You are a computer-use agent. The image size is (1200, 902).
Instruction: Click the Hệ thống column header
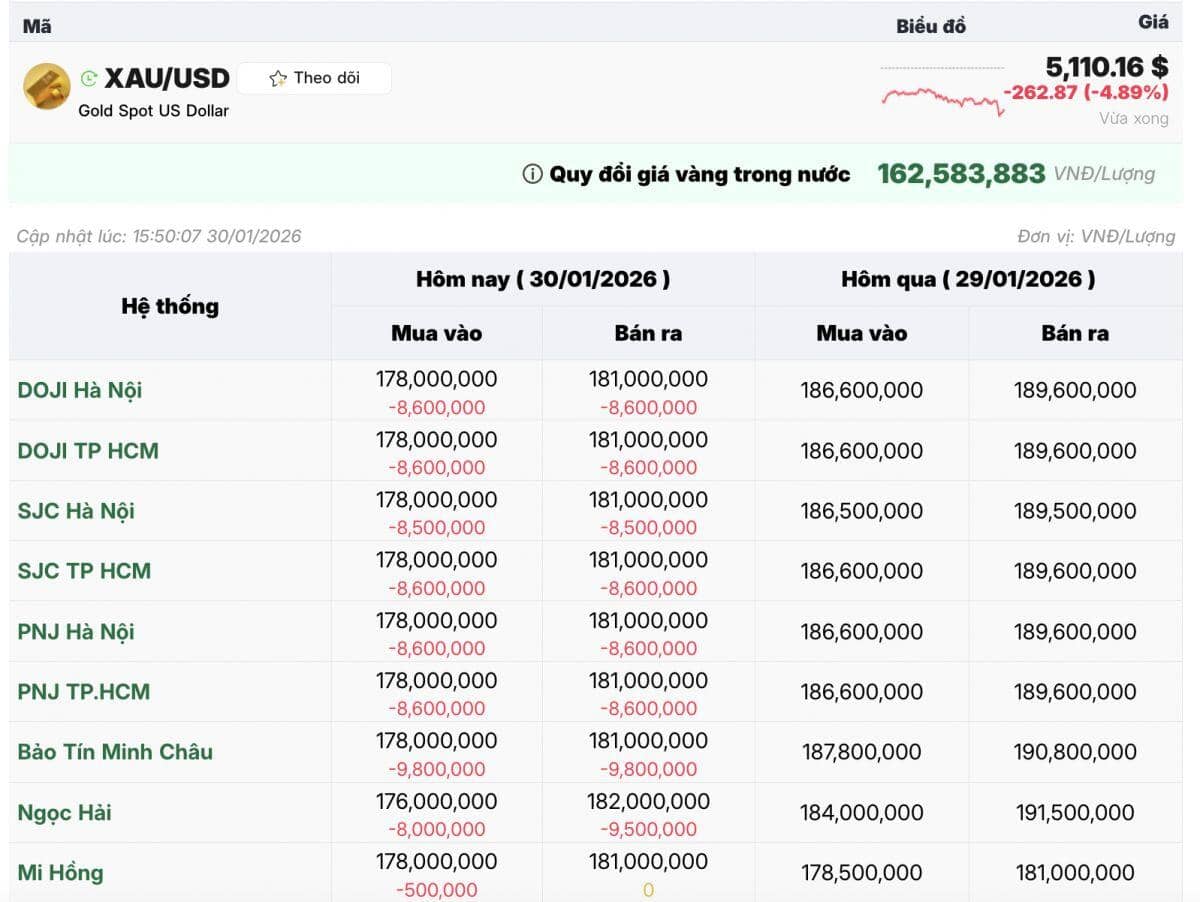click(x=170, y=306)
